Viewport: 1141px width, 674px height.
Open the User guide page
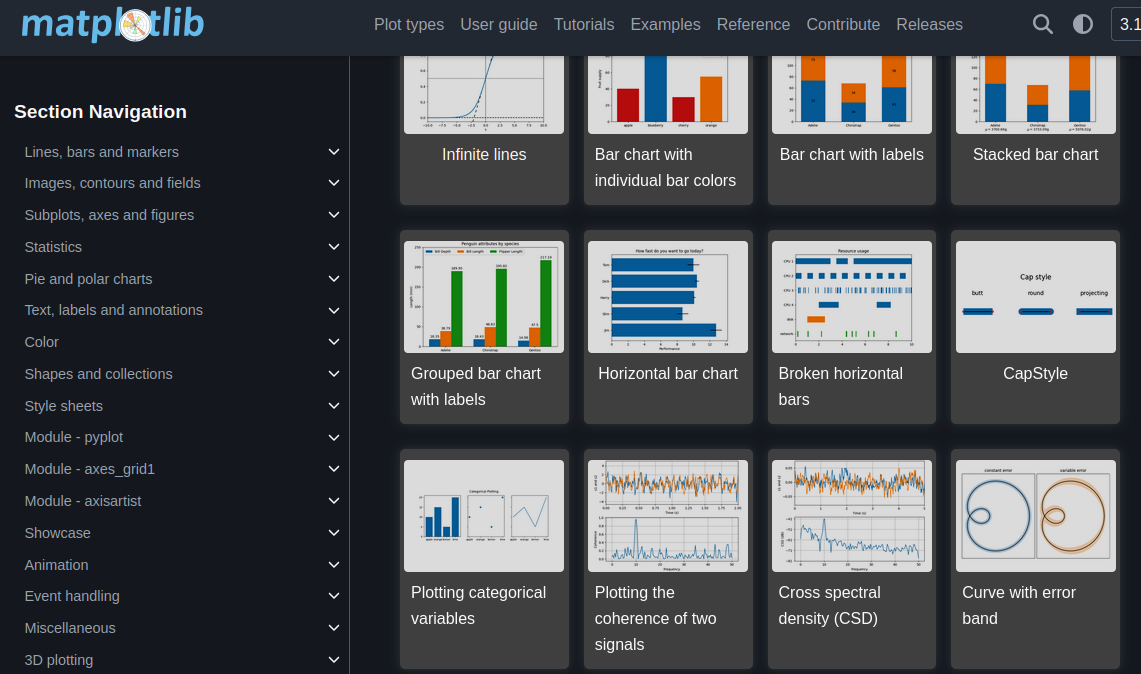coord(498,25)
